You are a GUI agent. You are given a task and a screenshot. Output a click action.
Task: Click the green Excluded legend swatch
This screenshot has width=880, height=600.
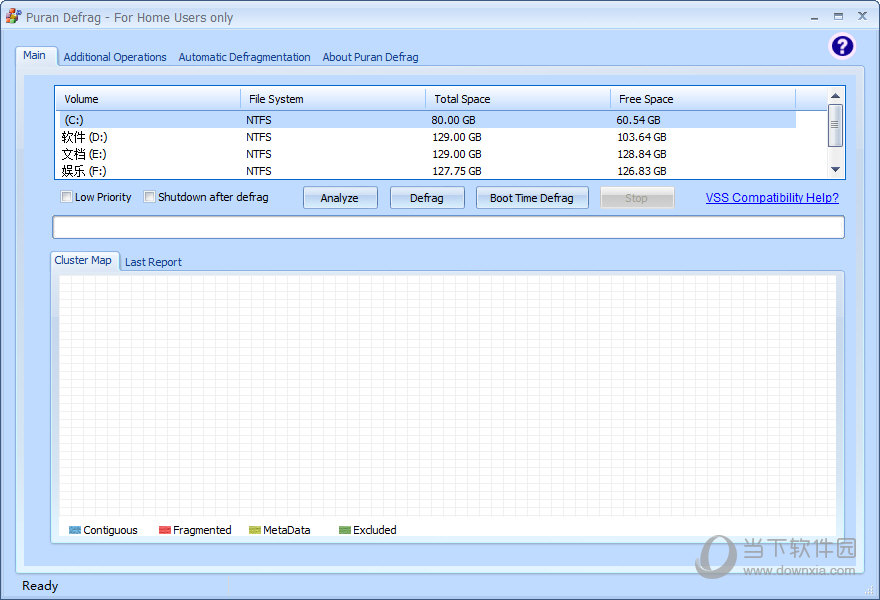pos(345,530)
